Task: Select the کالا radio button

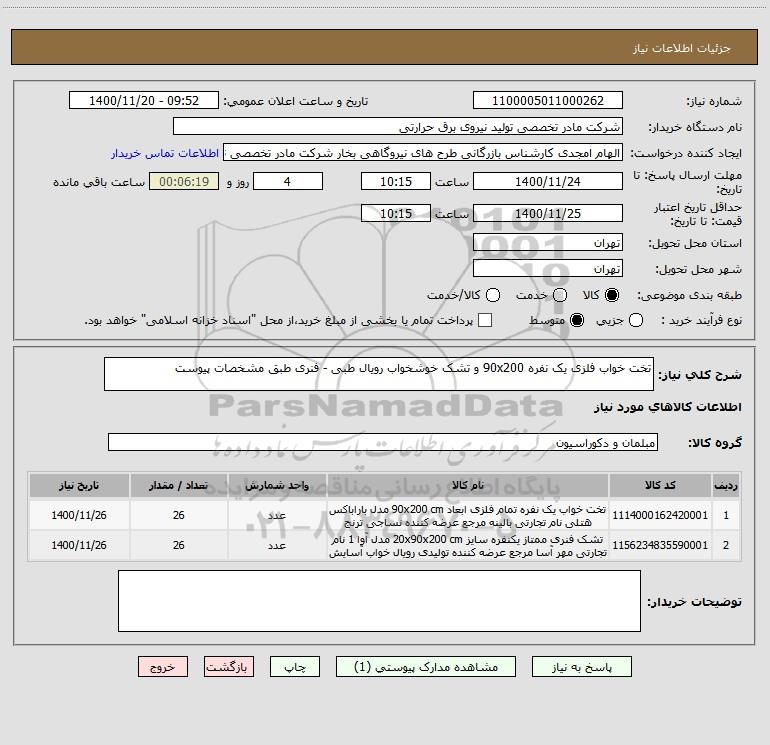Action: pyautogui.click(x=612, y=295)
